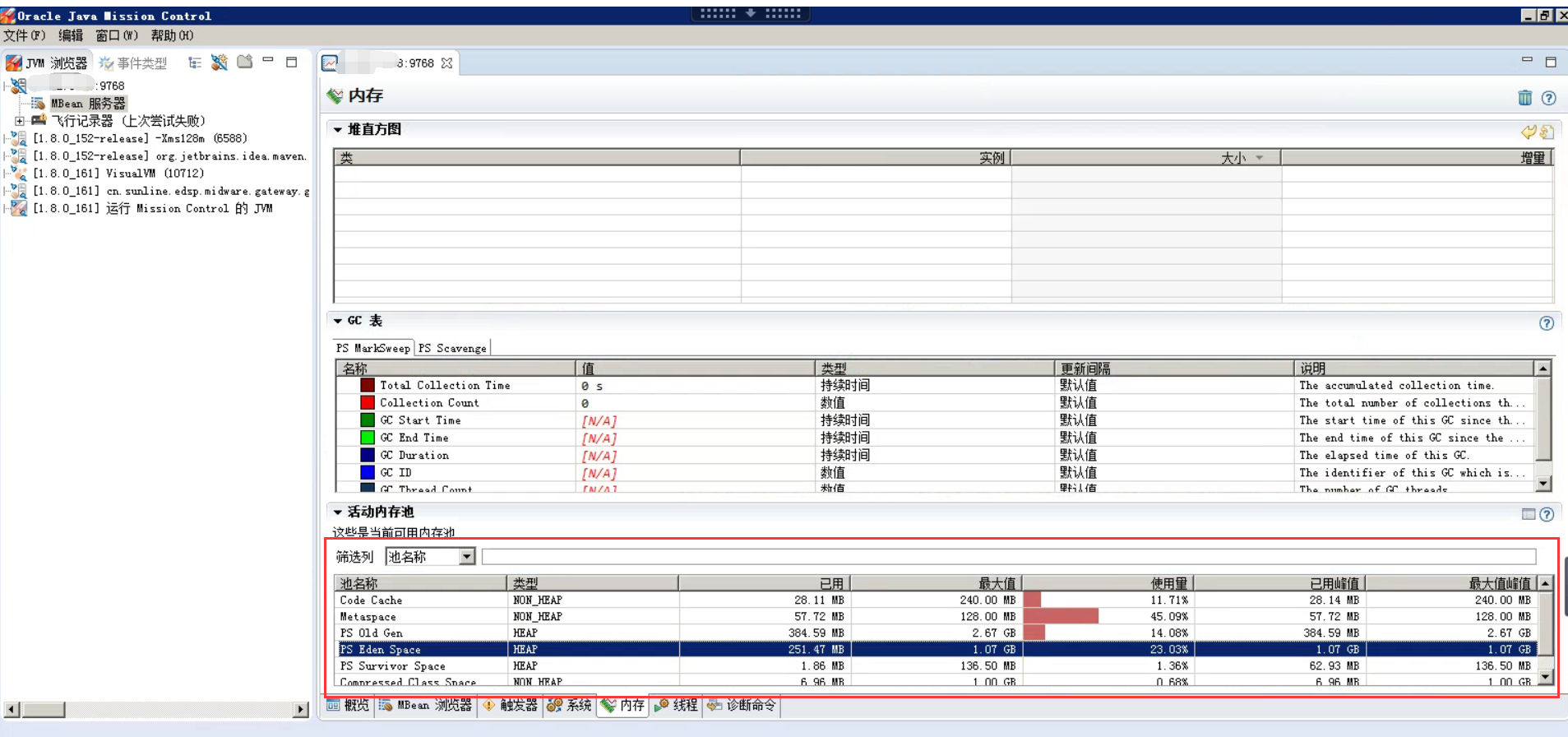Open the 触发器 bottom tab
The width and height of the screenshot is (1568, 737).
pos(511,705)
